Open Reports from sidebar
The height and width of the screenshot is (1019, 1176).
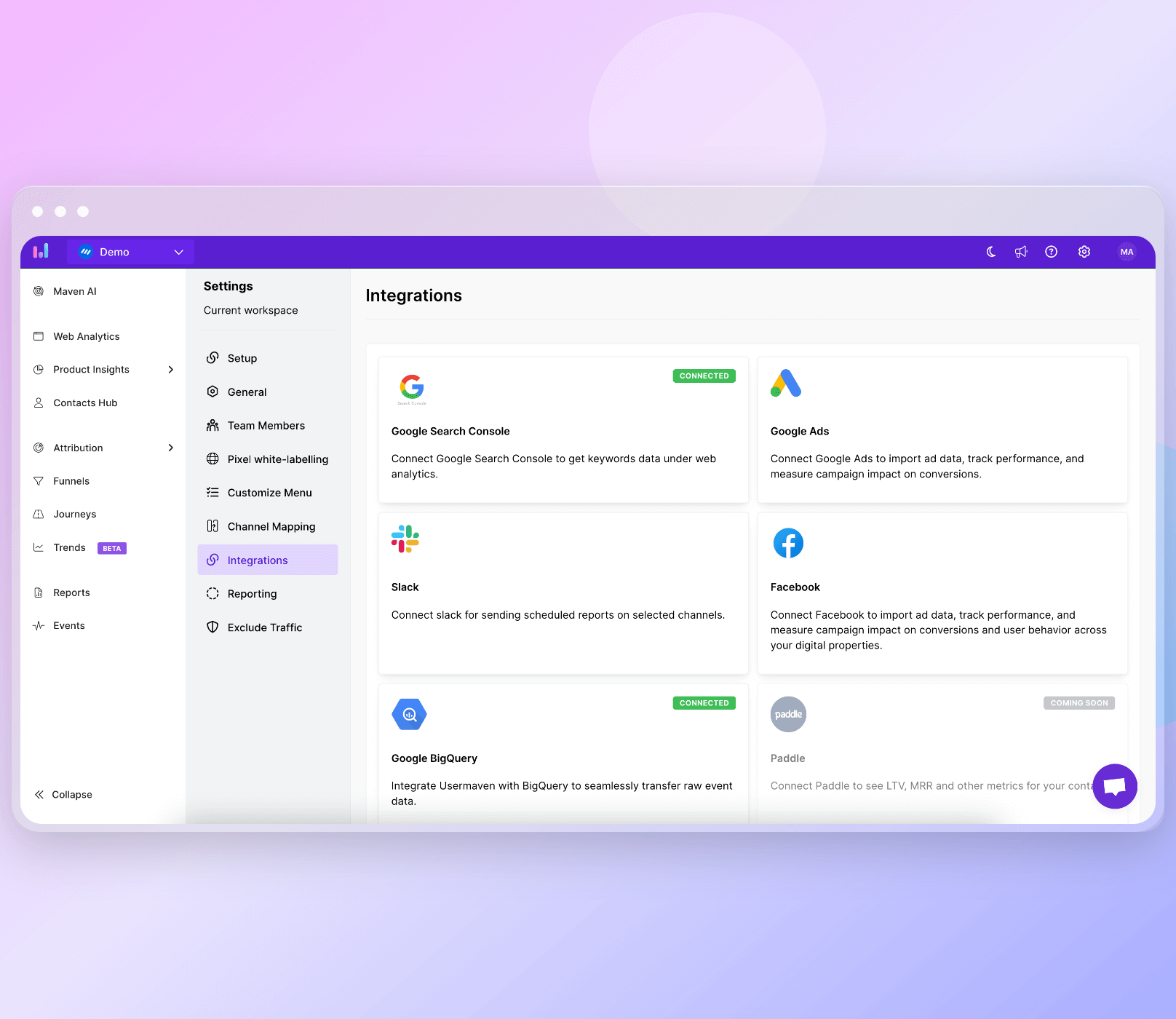[71, 592]
